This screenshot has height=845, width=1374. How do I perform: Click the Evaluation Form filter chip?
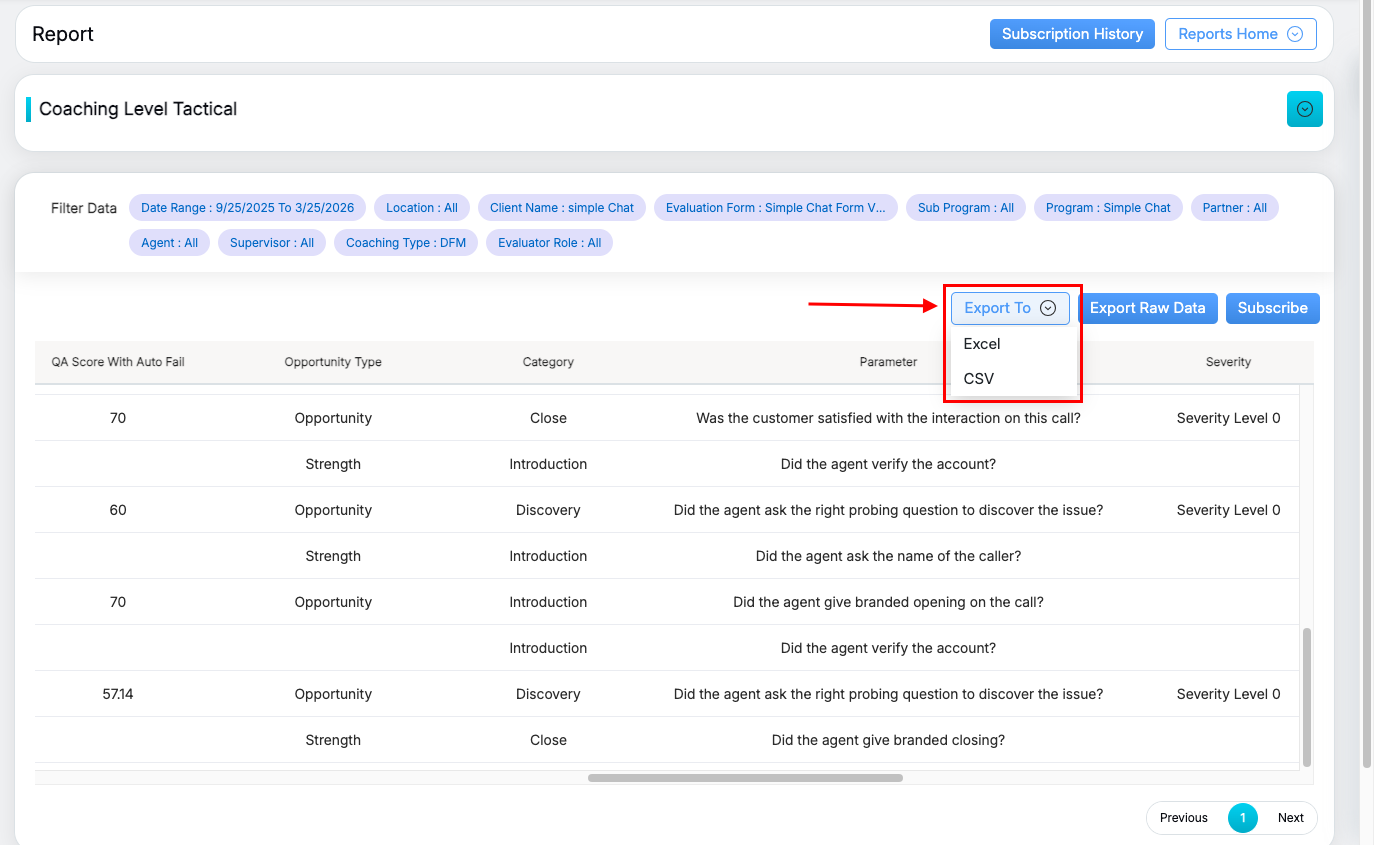(x=775, y=208)
